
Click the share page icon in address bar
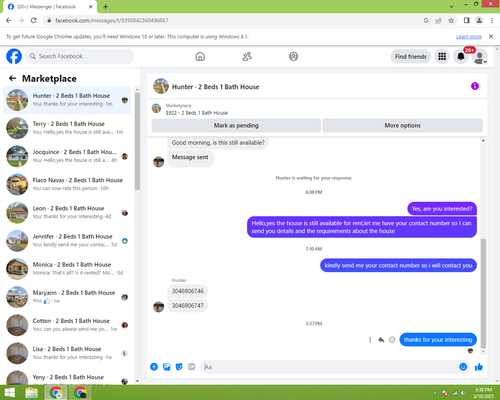[438, 20]
